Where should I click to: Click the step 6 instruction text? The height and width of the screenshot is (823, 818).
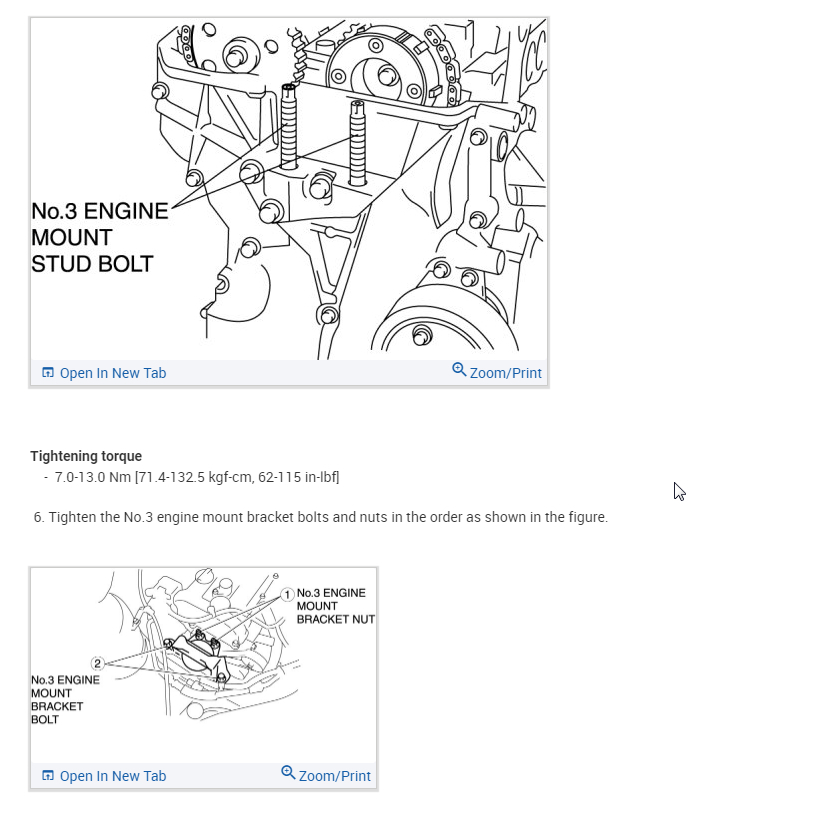tap(321, 517)
